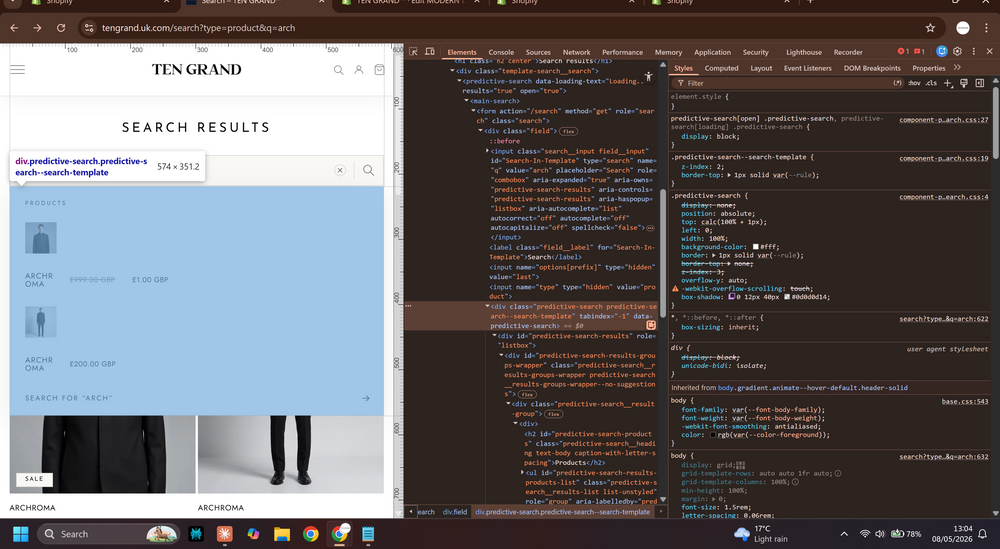Image resolution: width=1000 pixels, height=549 pixels.
Task: Go back in Chrome
Action: coord(14,28)
